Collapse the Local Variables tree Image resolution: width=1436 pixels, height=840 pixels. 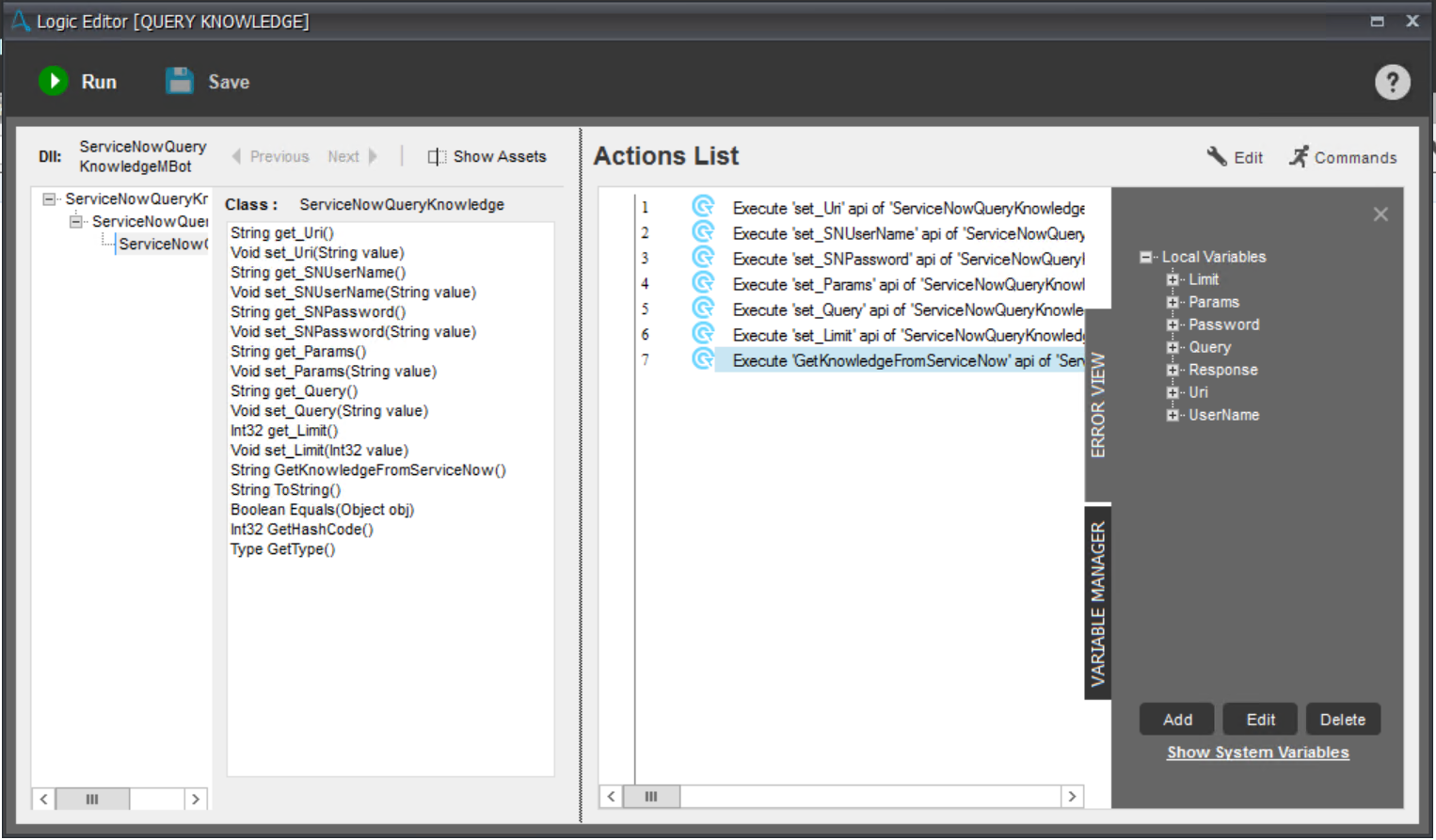pyautogui.click(x=1145, y=257)
